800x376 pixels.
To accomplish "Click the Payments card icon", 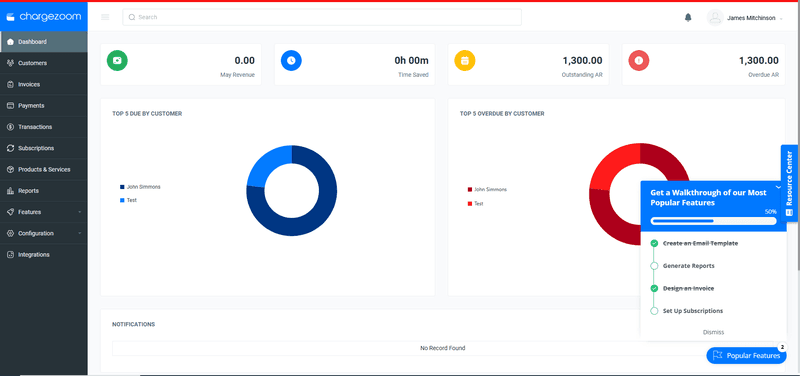I will tap(10, 106).
